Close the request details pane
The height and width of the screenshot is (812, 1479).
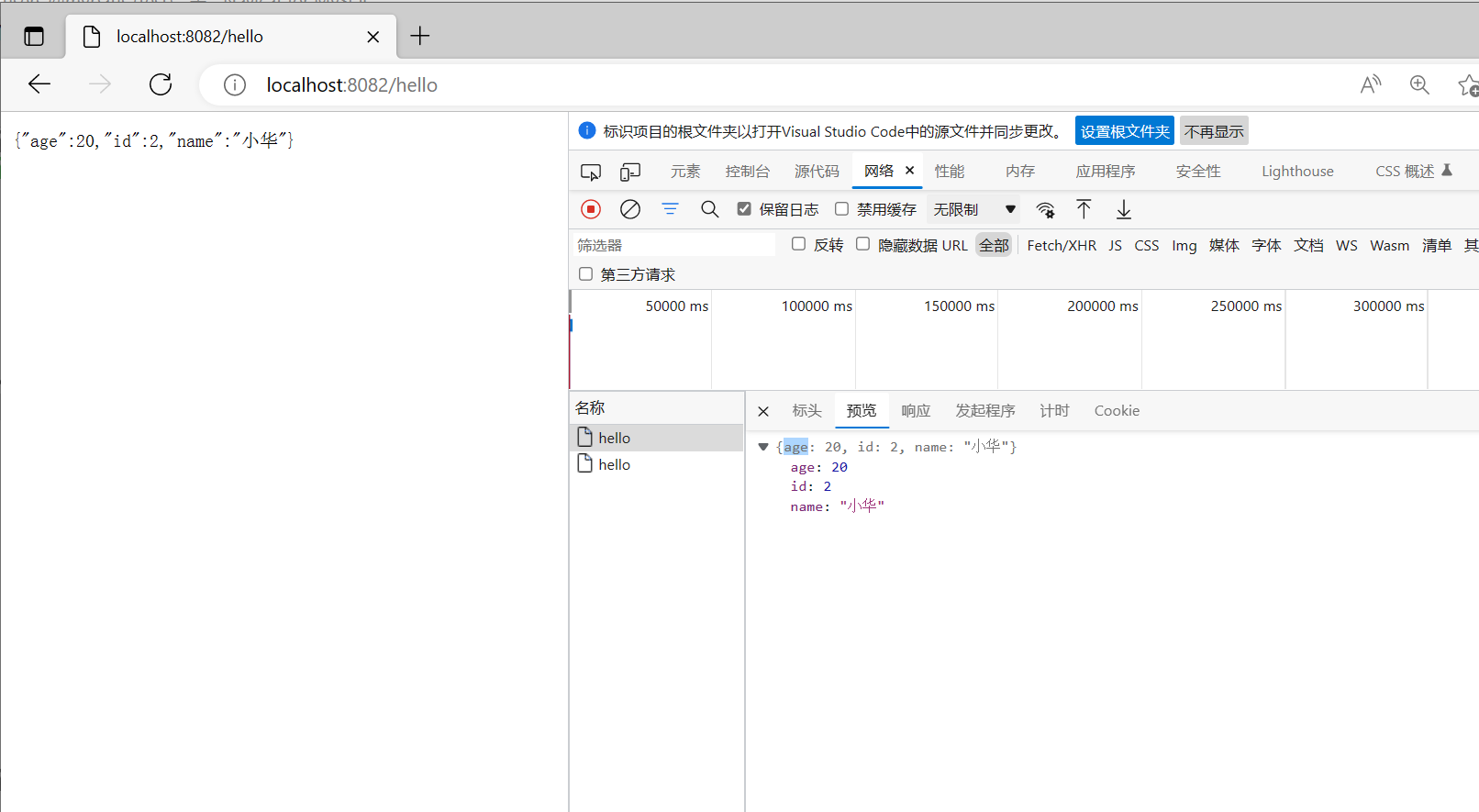pyautogui.click(x=763, y=411)
